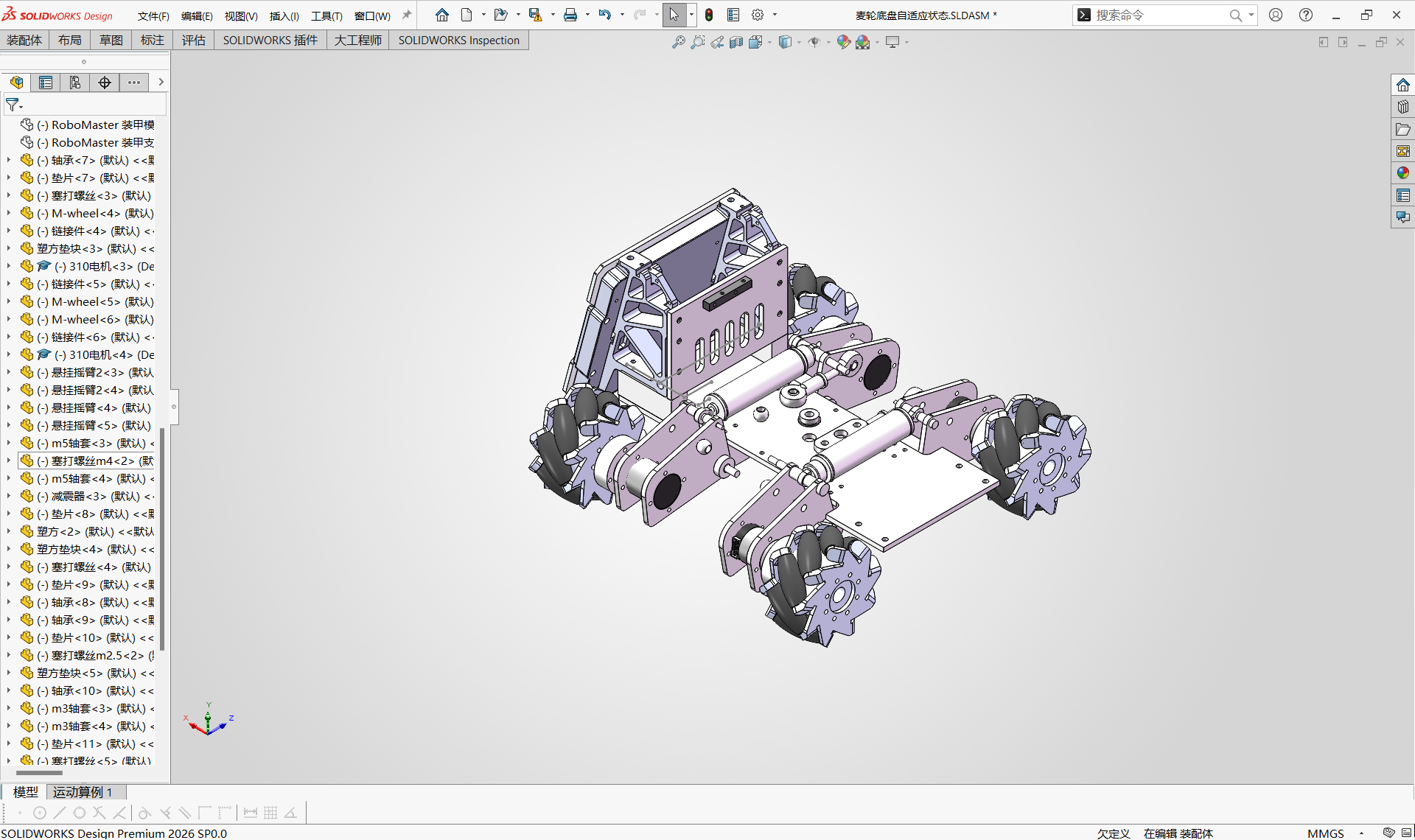Click the Zoom to Fit magnifier icon
Viewport: 1415px width, 840px height.
pyautogui.click(x=679, y=42)
